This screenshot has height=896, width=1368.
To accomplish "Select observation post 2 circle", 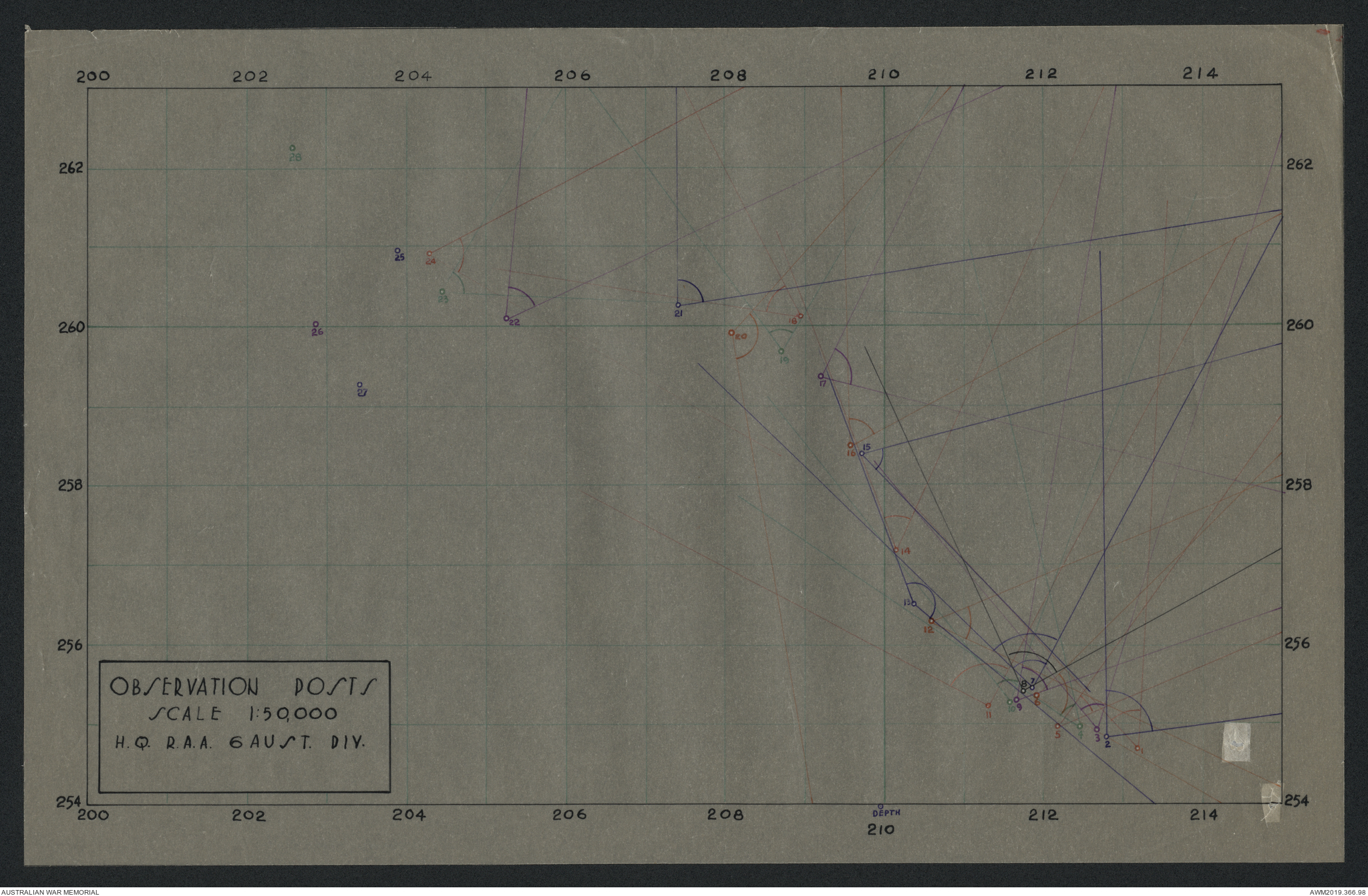I will tap(1106, 736).
